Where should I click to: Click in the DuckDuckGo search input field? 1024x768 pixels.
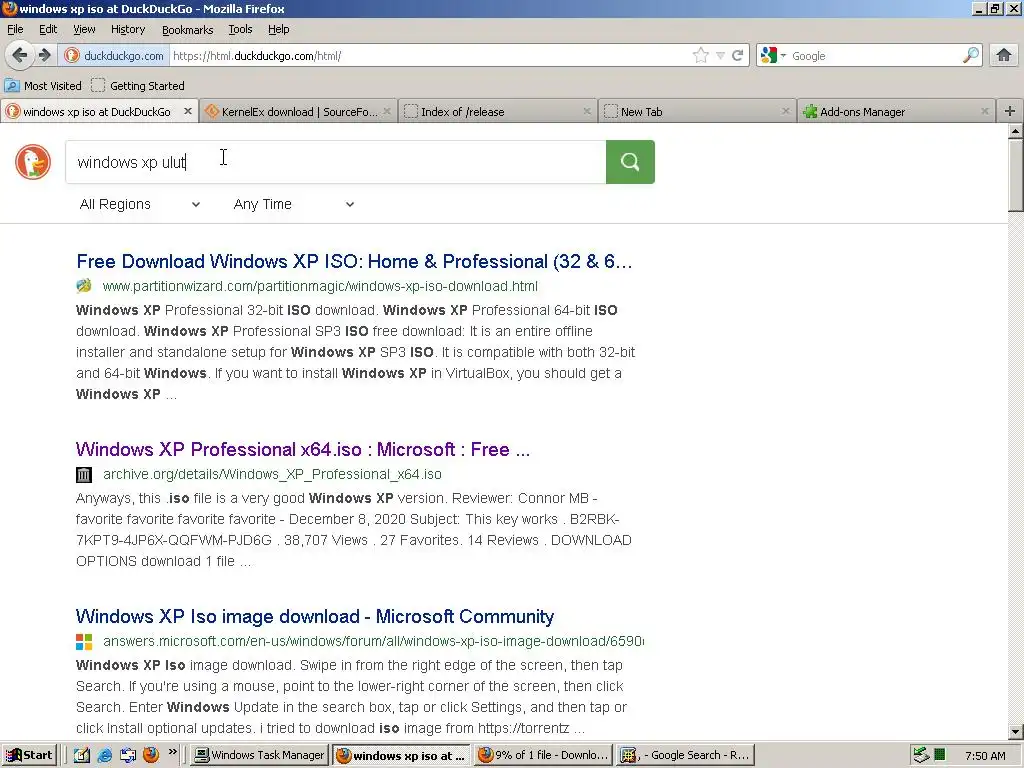[x=336, y=162]
